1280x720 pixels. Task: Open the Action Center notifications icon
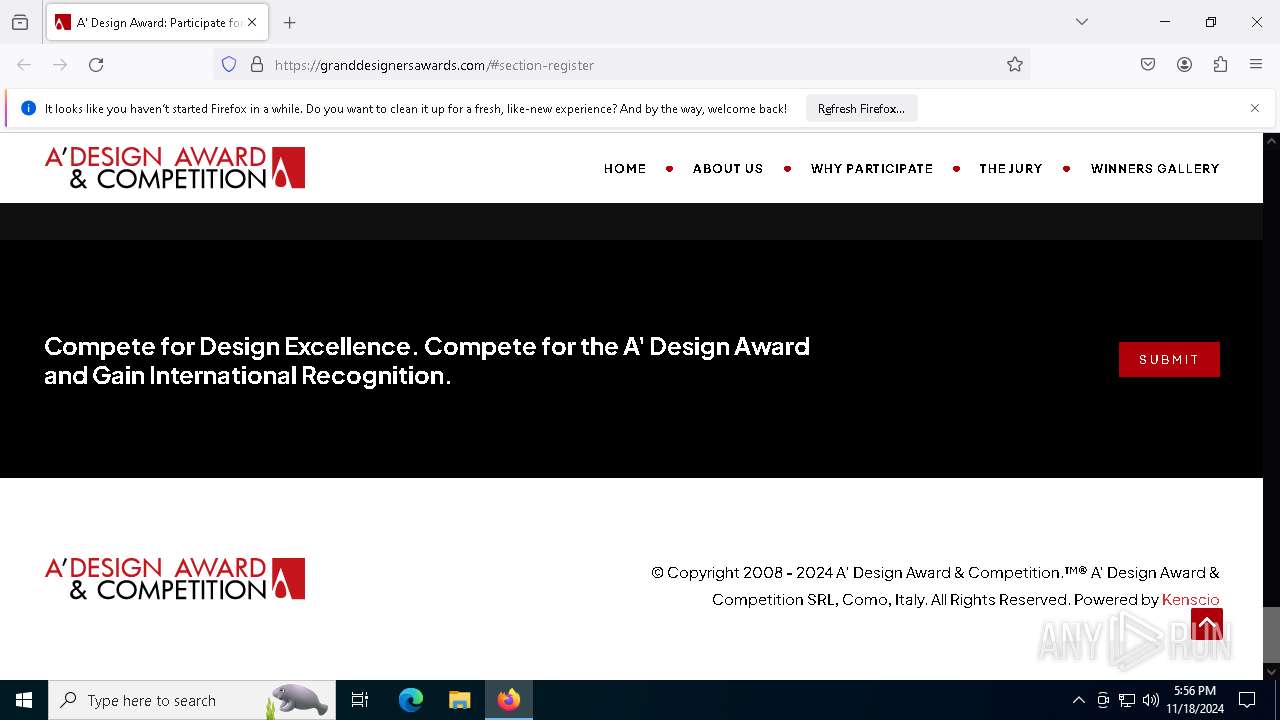[x=1247, y=700]
